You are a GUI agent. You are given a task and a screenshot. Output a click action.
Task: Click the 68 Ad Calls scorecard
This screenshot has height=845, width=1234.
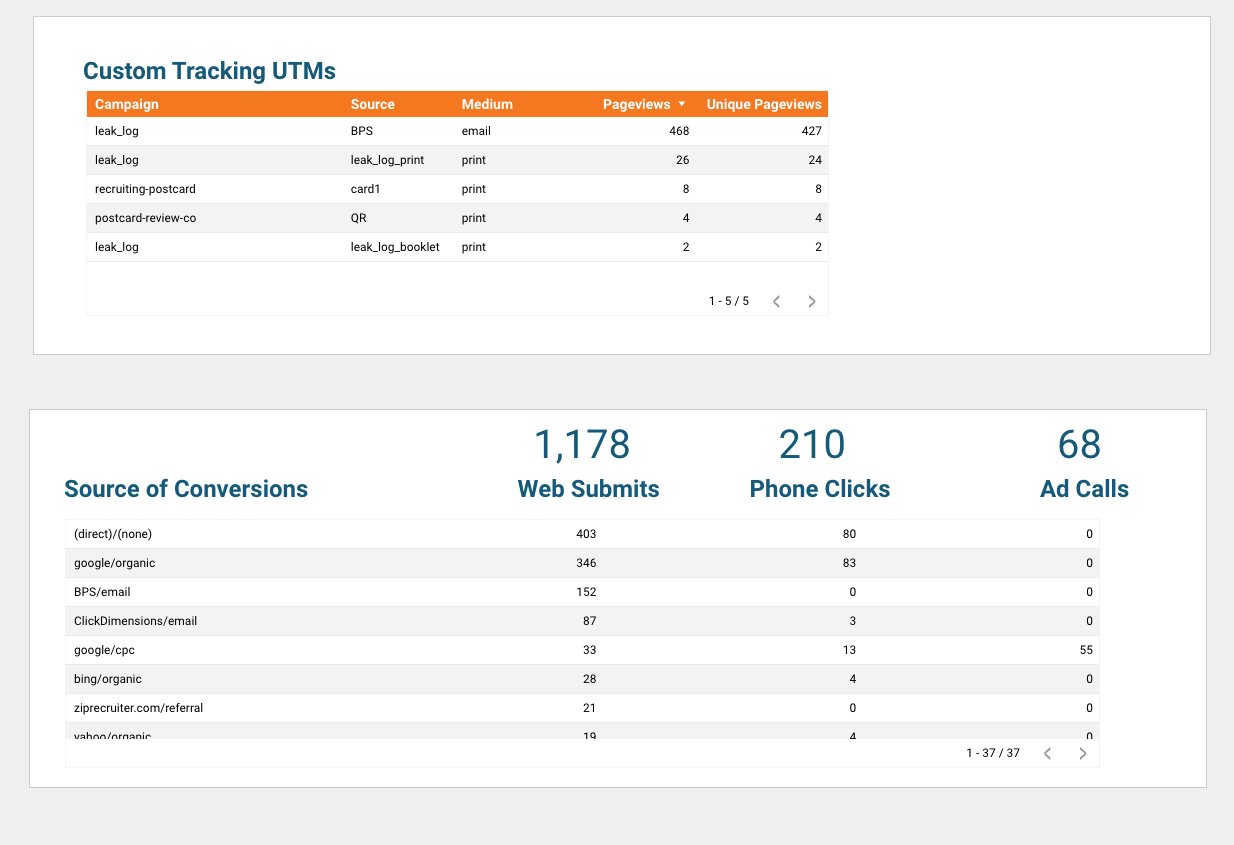coord(1079,445)
